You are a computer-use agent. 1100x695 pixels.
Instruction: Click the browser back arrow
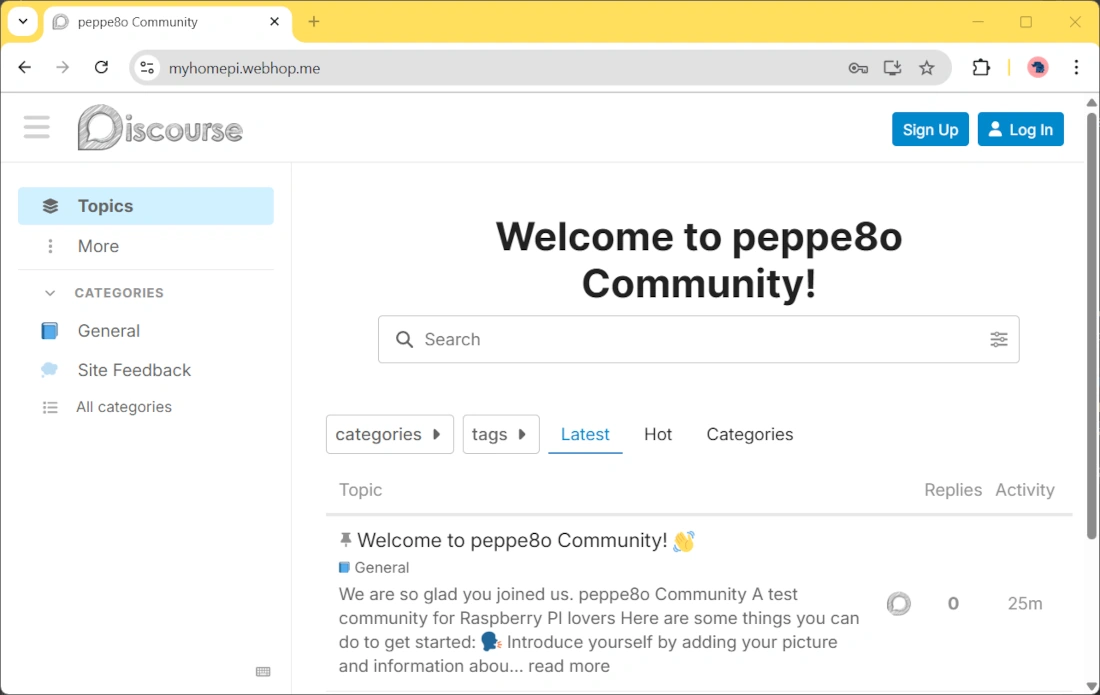(x=25, y=67)
